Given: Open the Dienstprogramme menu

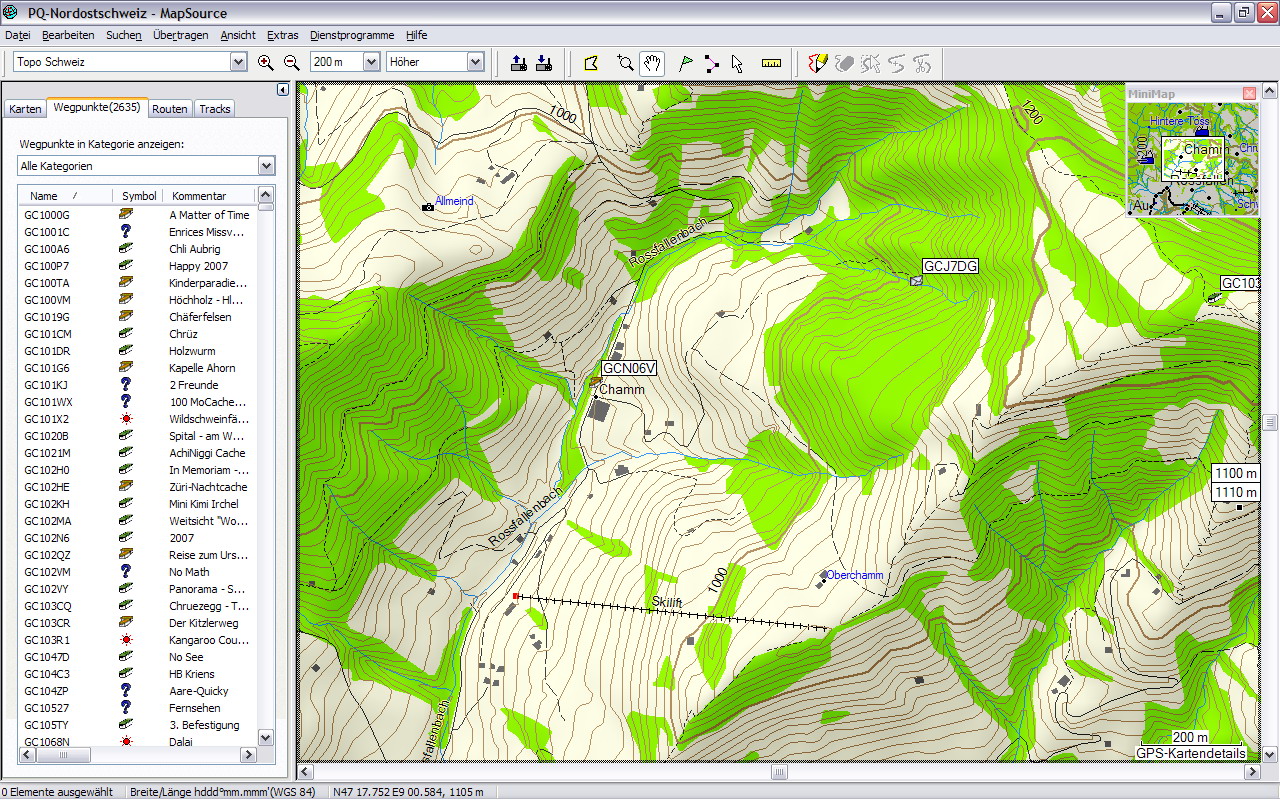Looking at the screenshot, I should click(x=352, y=35).
